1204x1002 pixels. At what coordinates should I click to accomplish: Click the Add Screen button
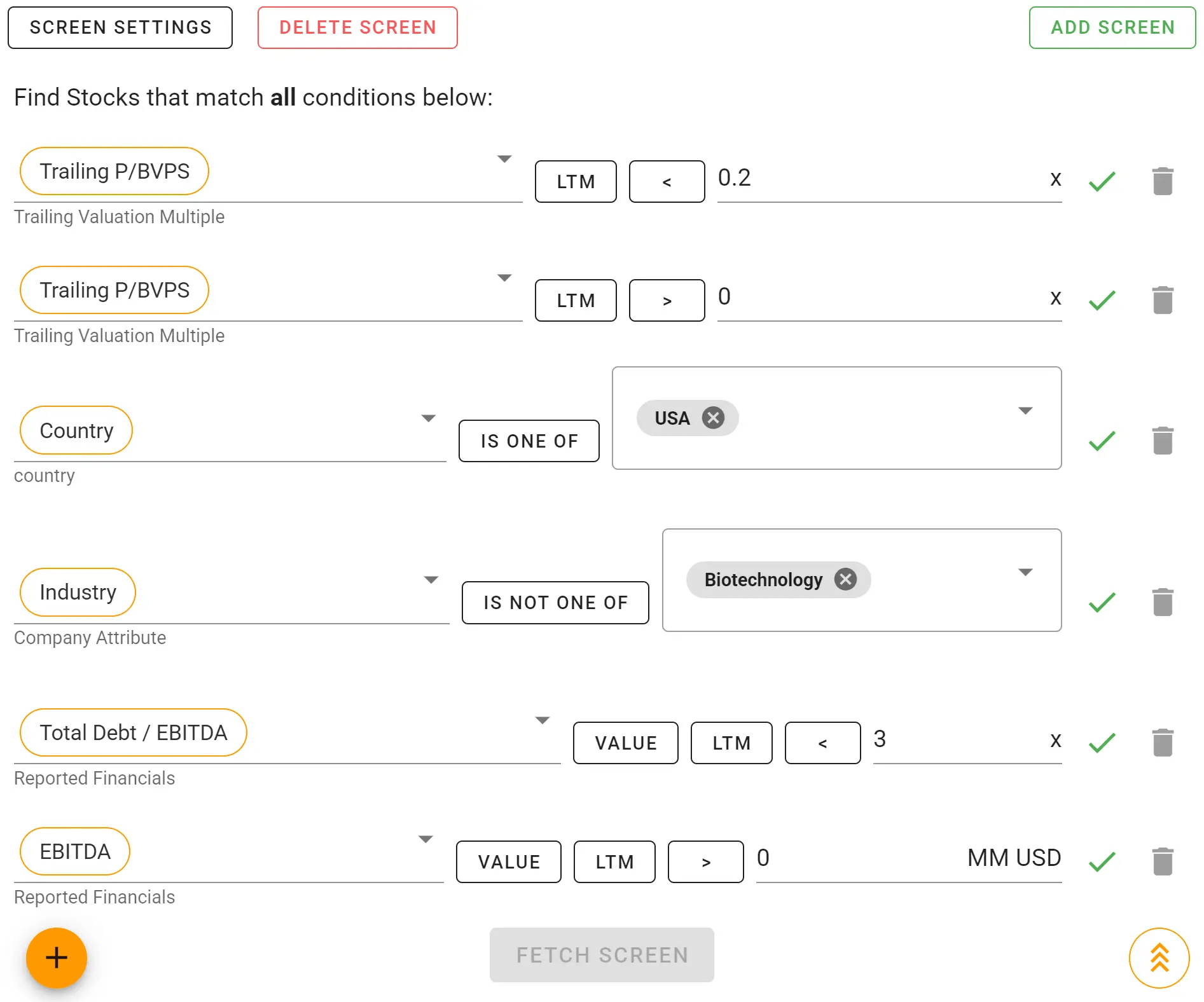click(x=1112, y=28)
